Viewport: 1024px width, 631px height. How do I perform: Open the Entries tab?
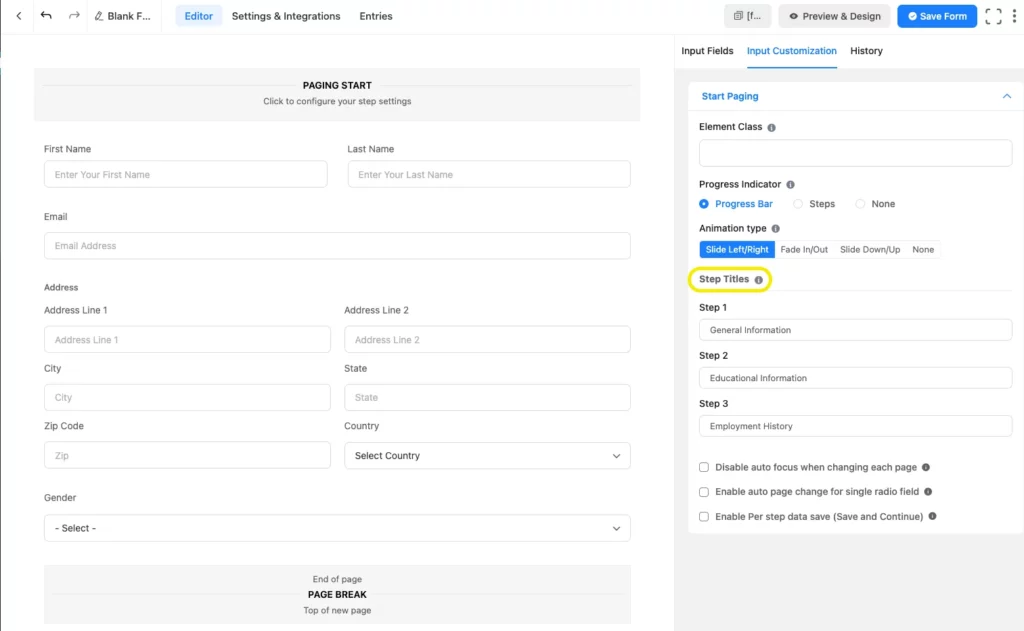click(x=376, y=16)
